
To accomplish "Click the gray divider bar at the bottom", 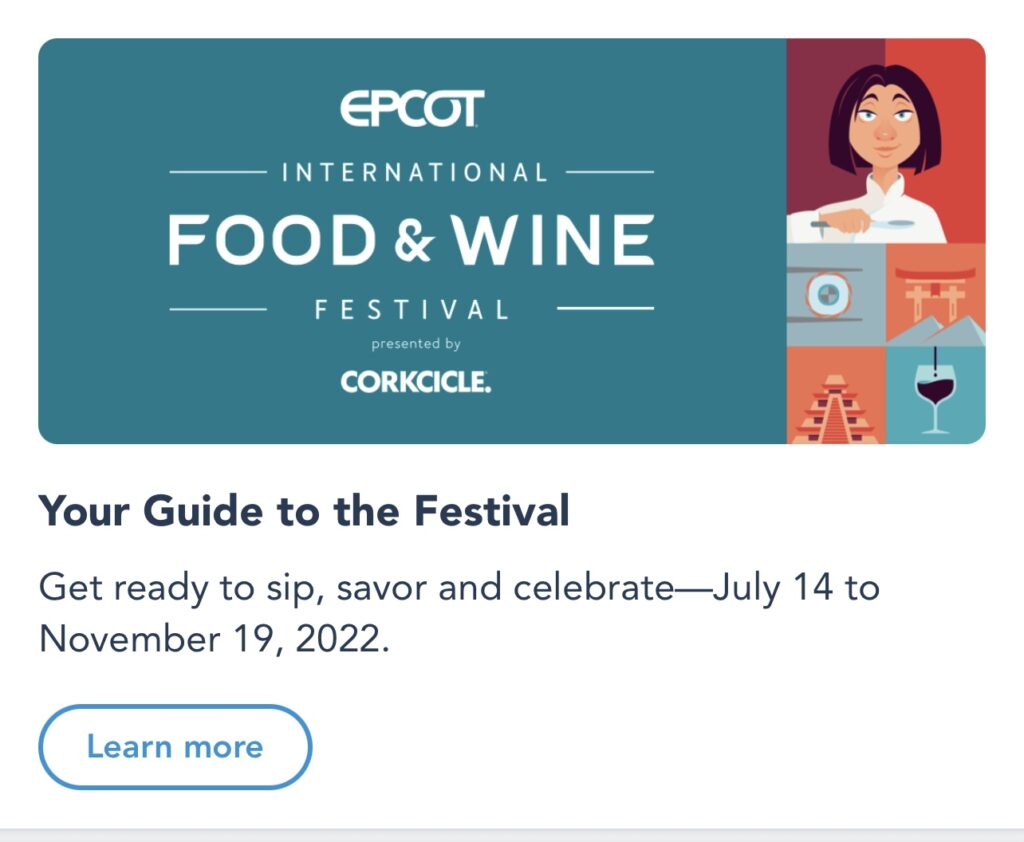I will pyautogui.click(x=512, y=835).
